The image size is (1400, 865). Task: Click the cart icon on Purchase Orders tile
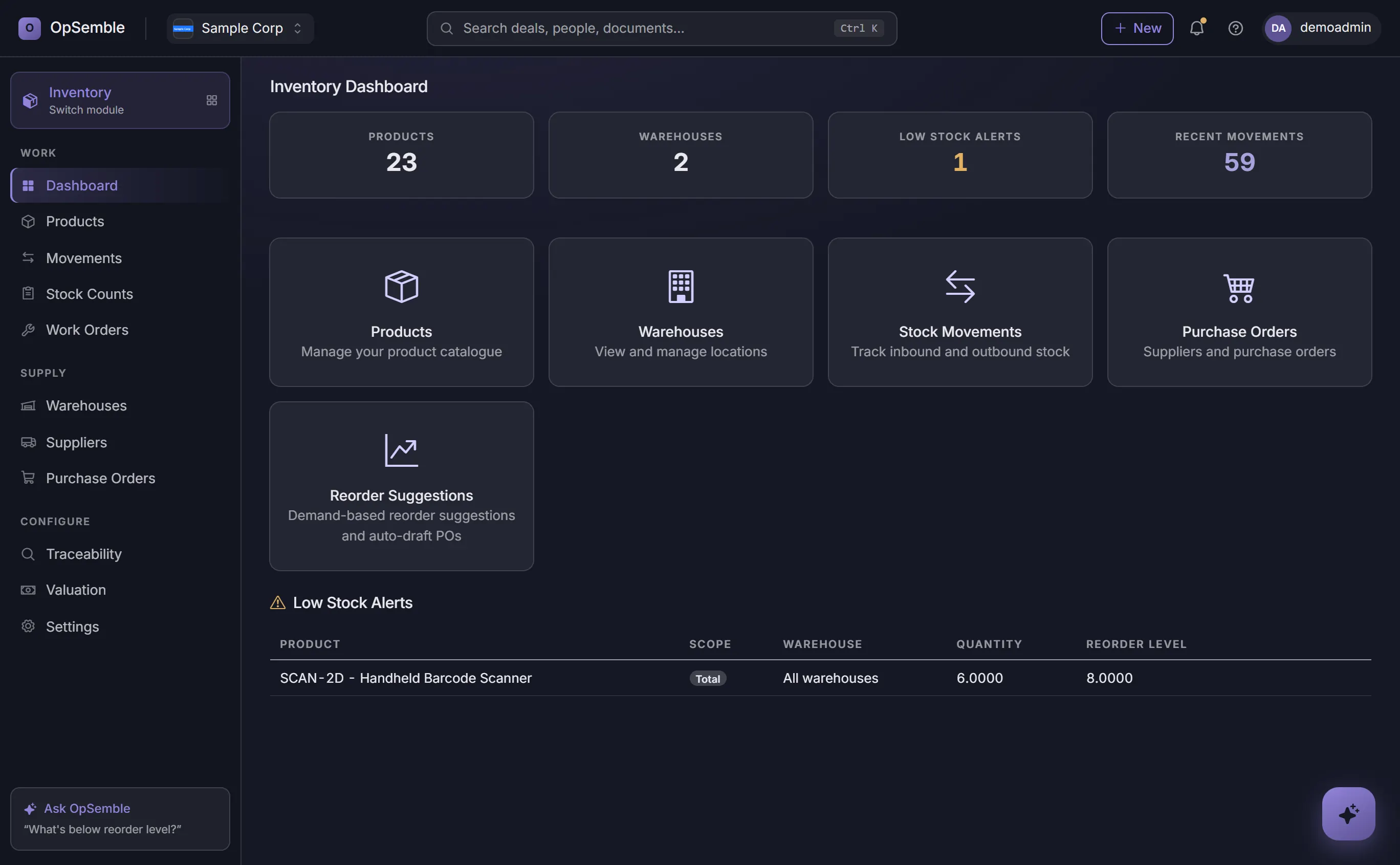click(1239, 288)
